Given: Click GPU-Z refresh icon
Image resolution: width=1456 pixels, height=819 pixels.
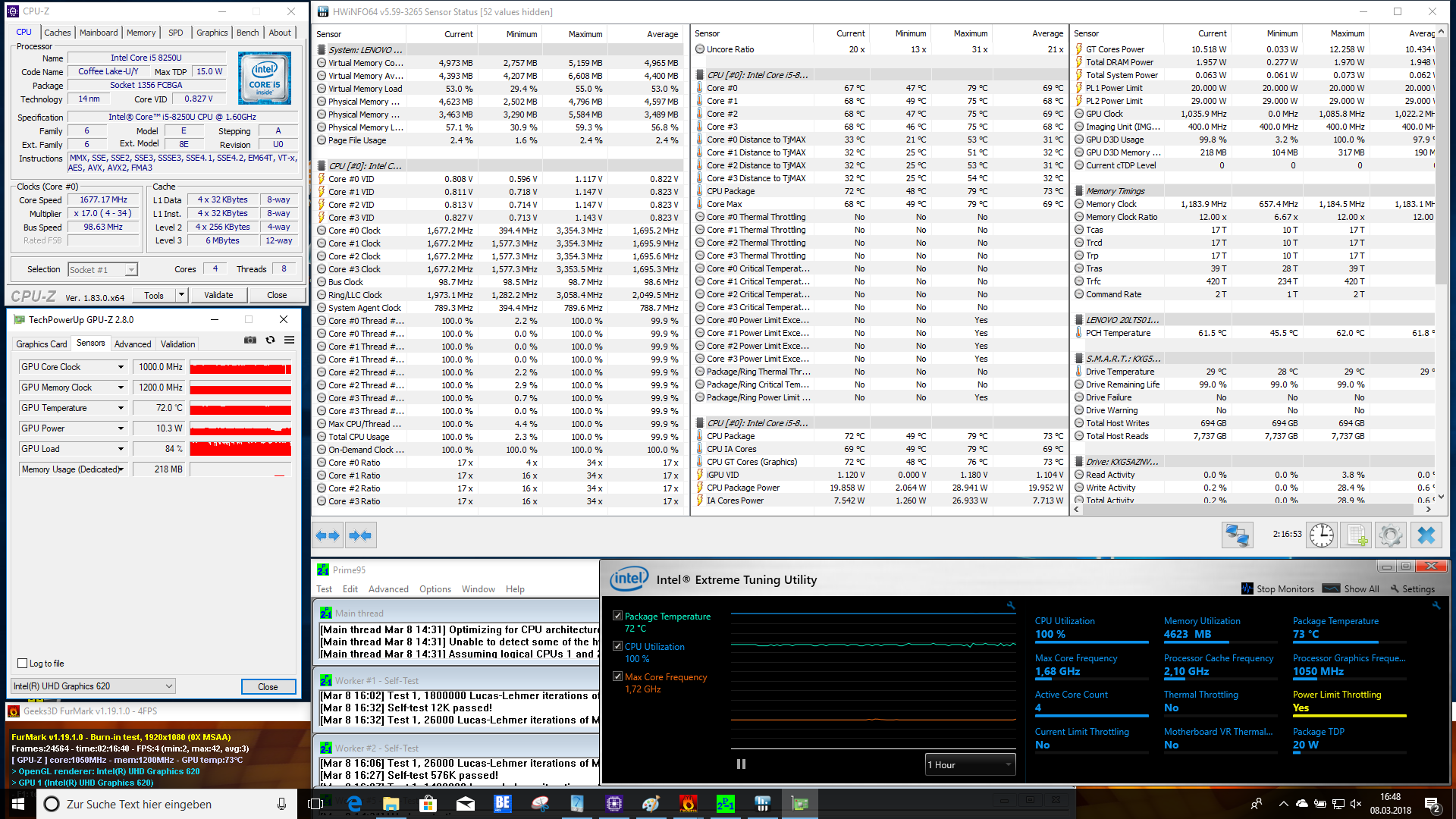Looking at the screenshot, I should [x=270, y=340].
